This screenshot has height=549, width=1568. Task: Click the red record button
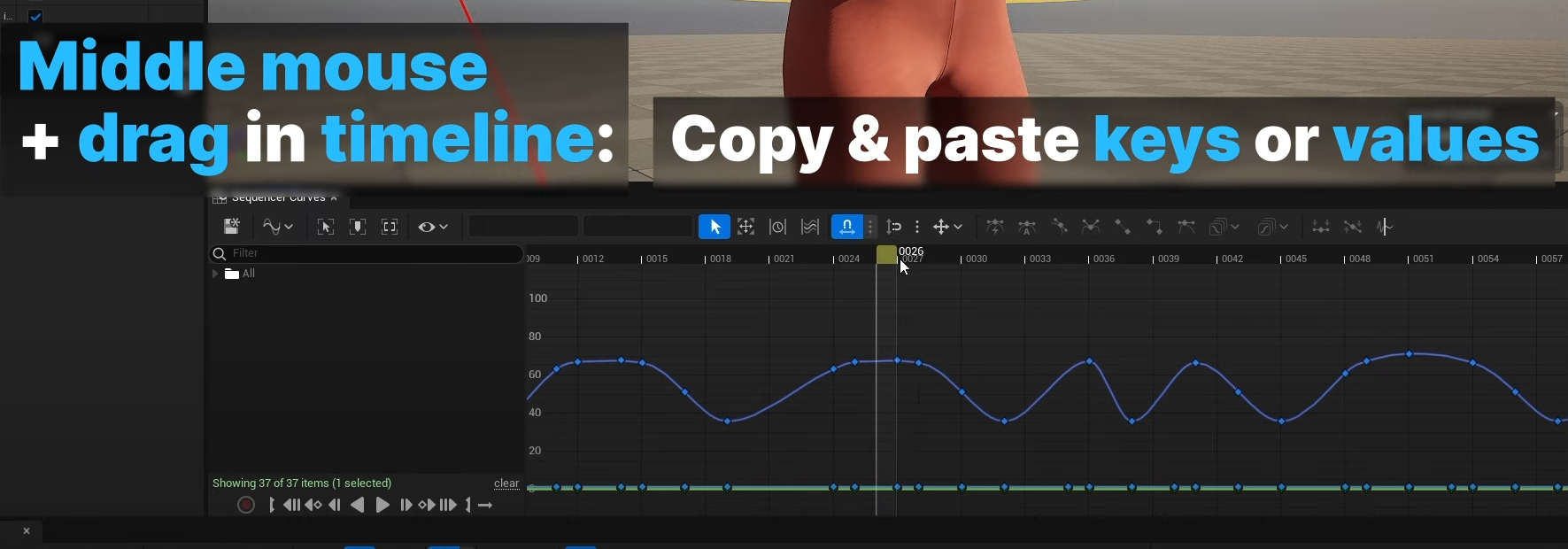coord(246,505)
